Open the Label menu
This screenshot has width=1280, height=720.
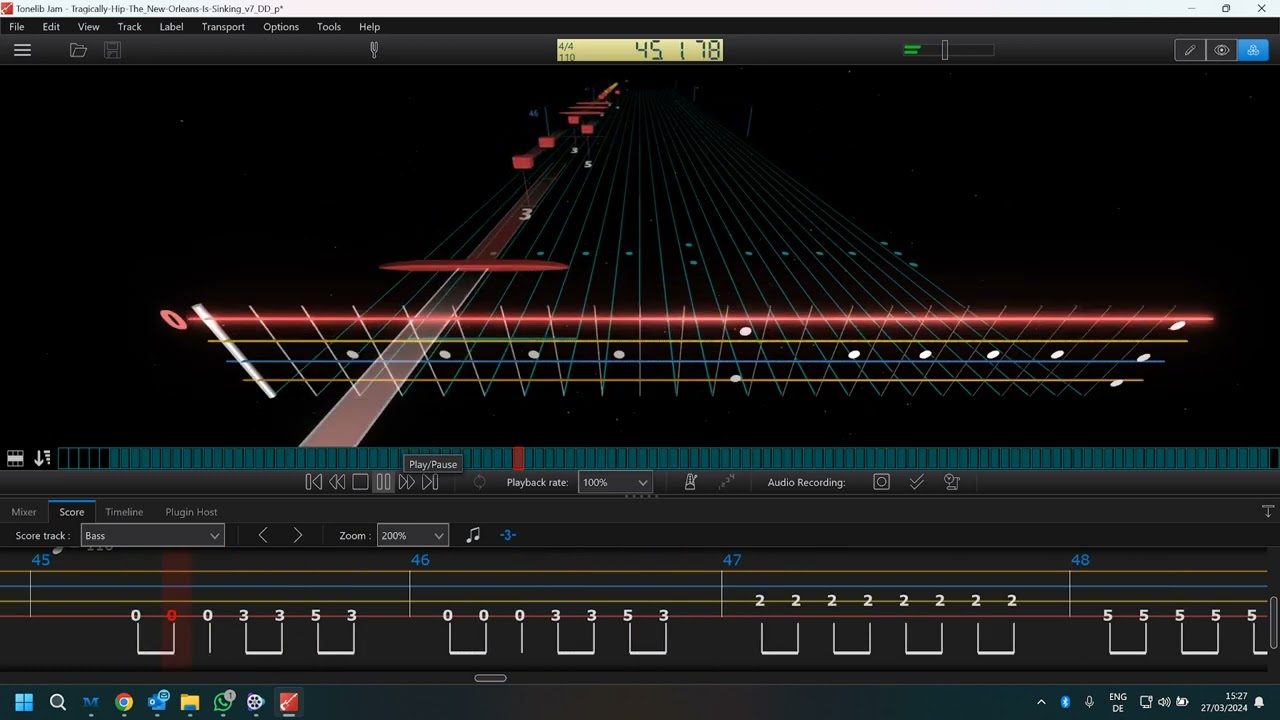pyautogui.click(x=172, y=27)
